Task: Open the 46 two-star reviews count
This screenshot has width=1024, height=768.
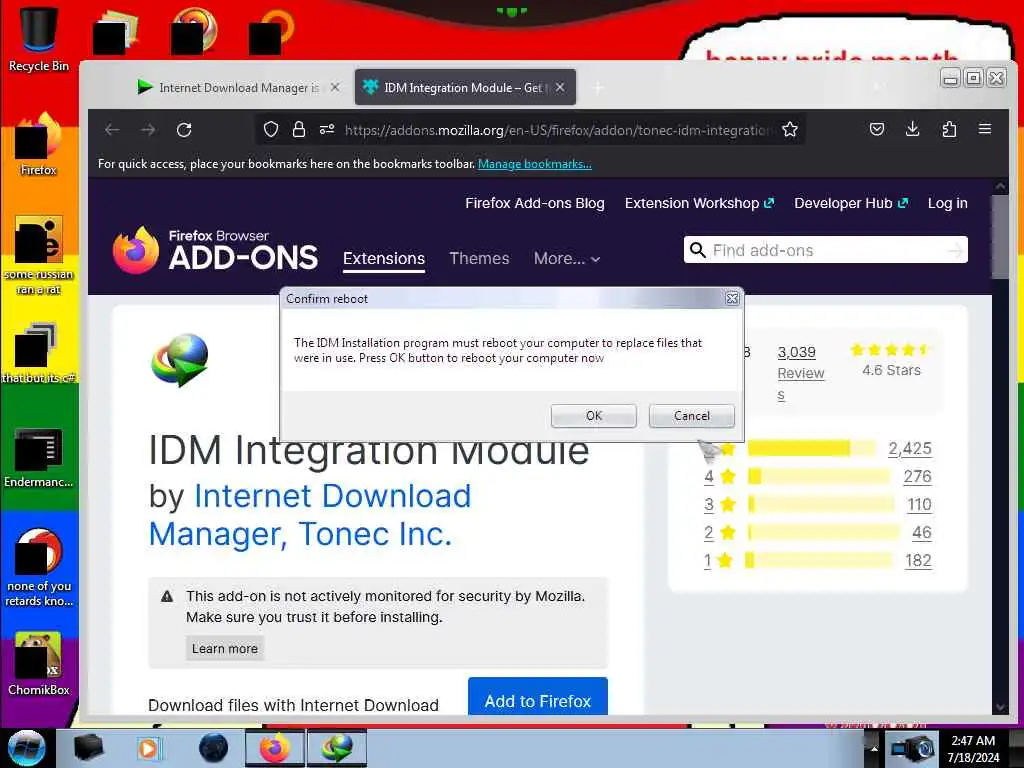Action: (x=921, y=533)
